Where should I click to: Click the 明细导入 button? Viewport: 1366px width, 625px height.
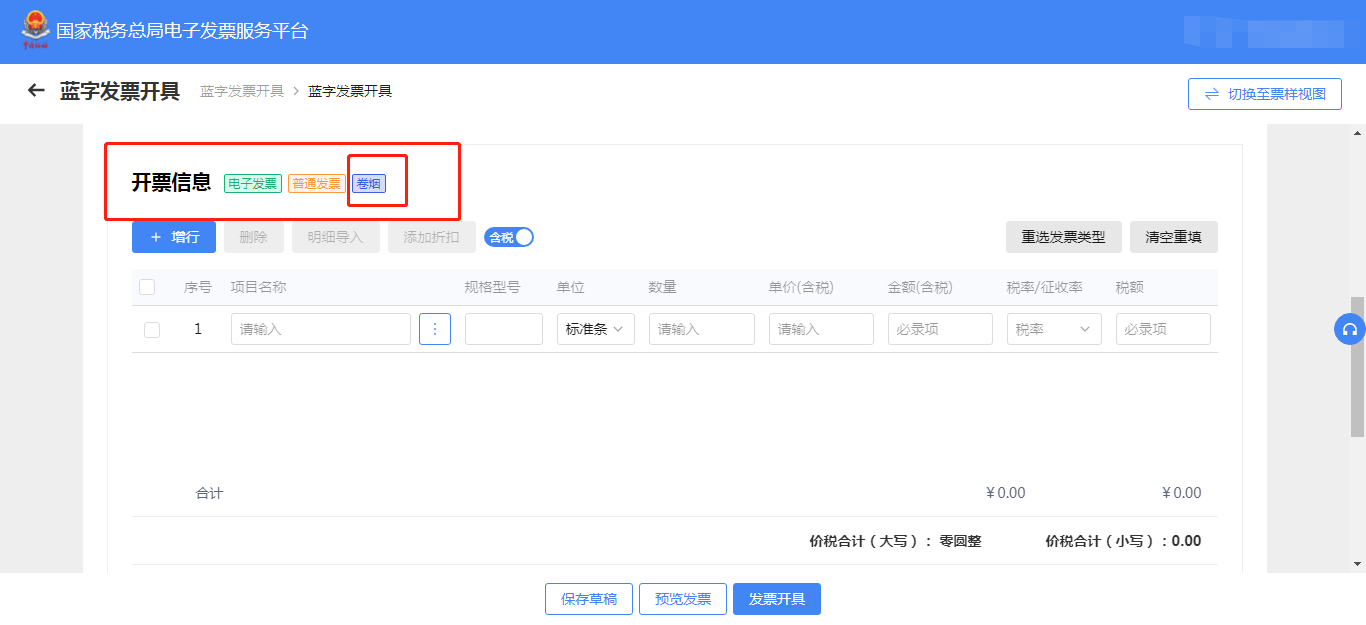click(x=336, y=237)
